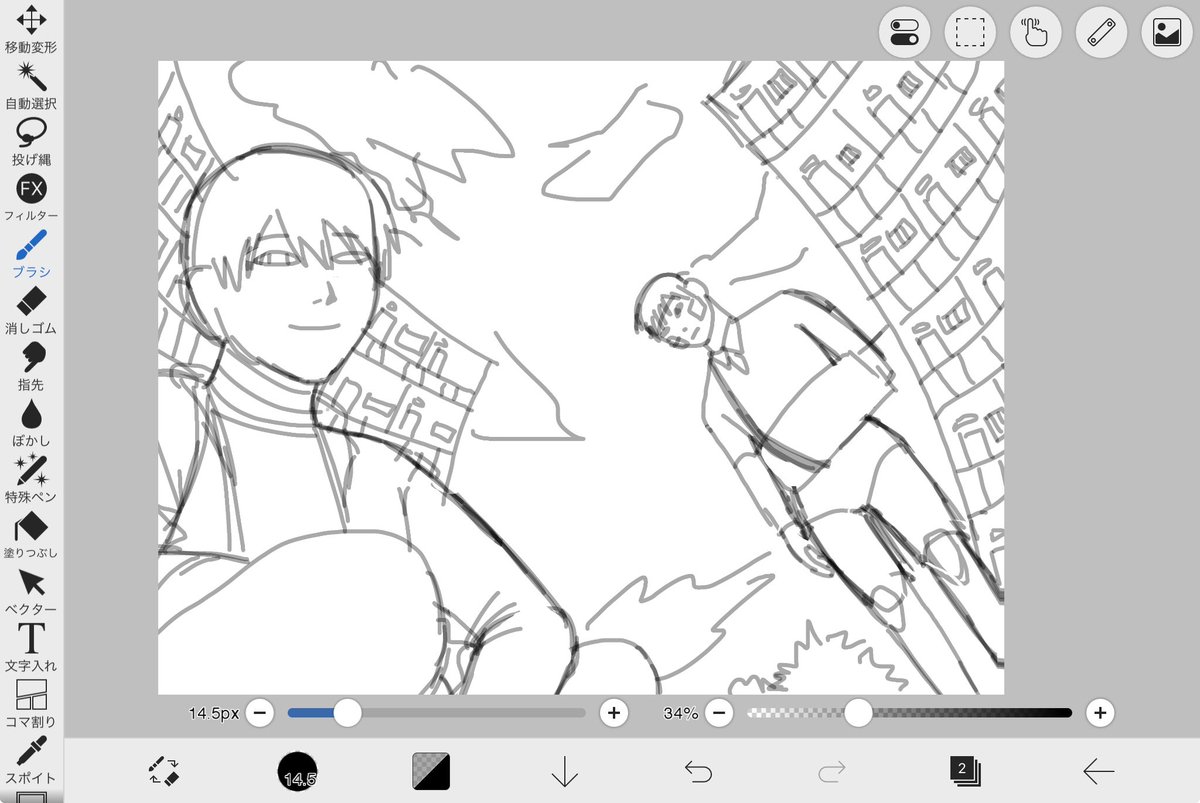Open the color swatch picker
Screen dimensions: 1200x803
click(431, 771)
